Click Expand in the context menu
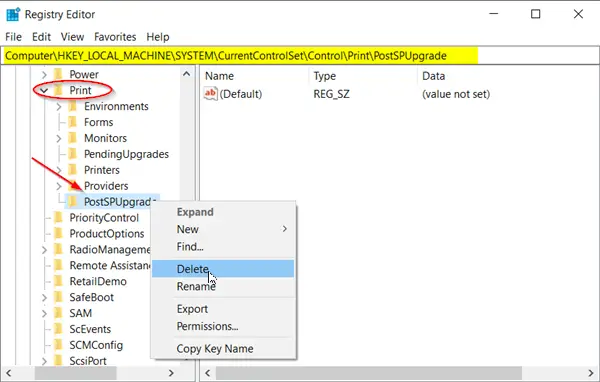The width and height of the screenshot is (600, 382). click(223, 212)
